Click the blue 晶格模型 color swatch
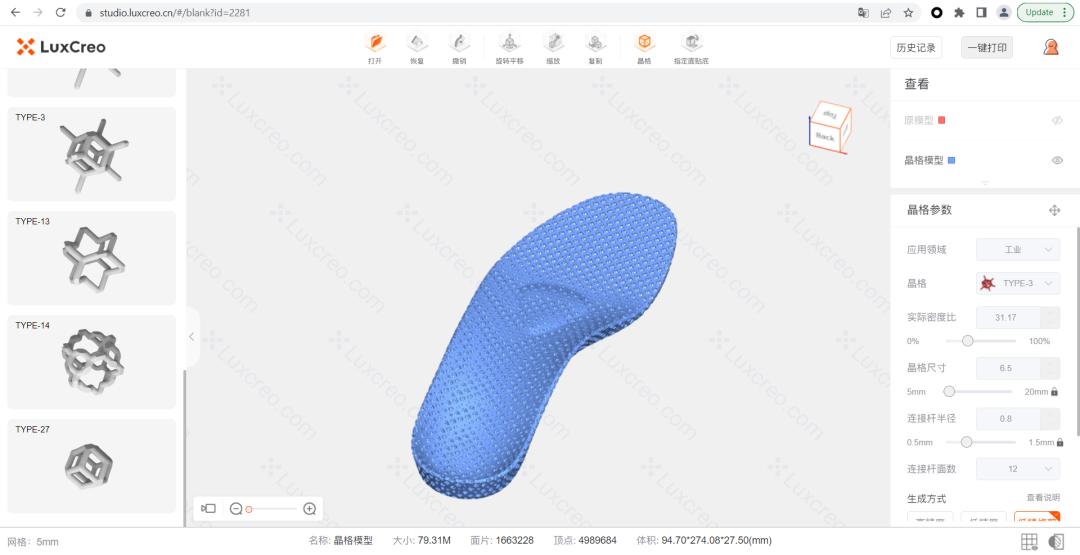 951,160
